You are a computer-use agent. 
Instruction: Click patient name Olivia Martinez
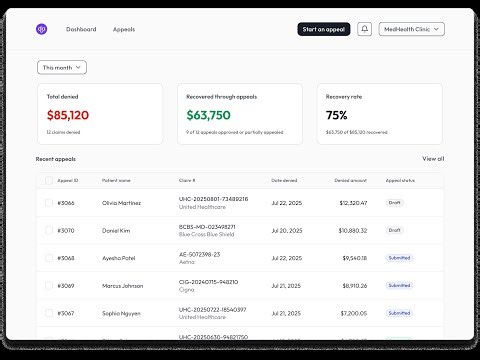tap(121, 203)
